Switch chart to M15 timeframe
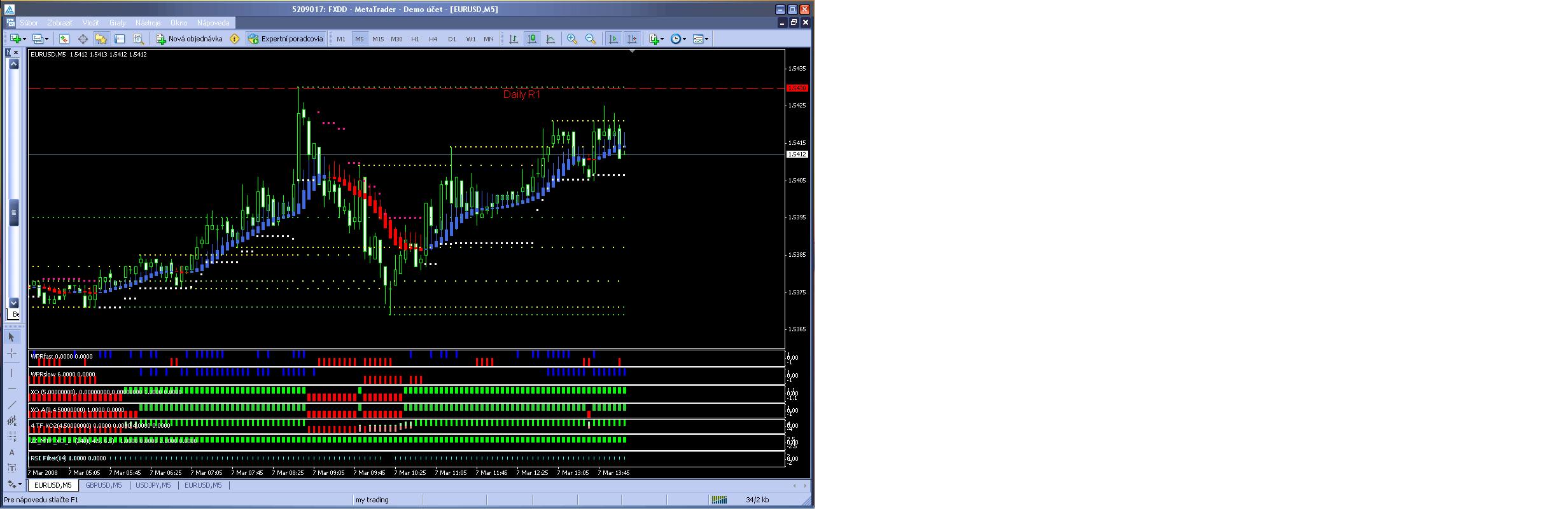The height and width of the screenshot is (529, 1568). (378, 39)
